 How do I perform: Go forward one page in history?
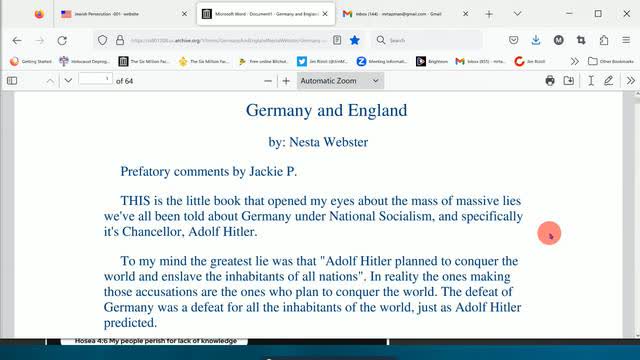(x=40, y=40)
